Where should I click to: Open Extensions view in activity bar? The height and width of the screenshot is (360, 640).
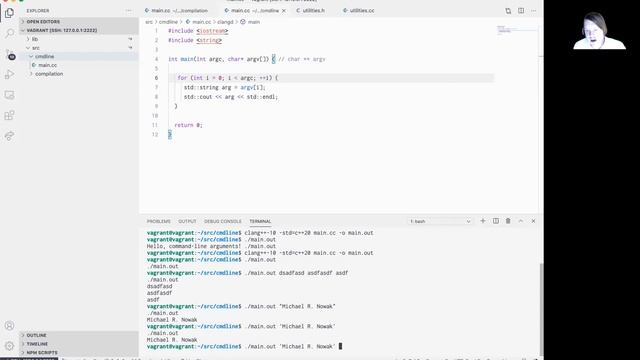tap(9, 115)
